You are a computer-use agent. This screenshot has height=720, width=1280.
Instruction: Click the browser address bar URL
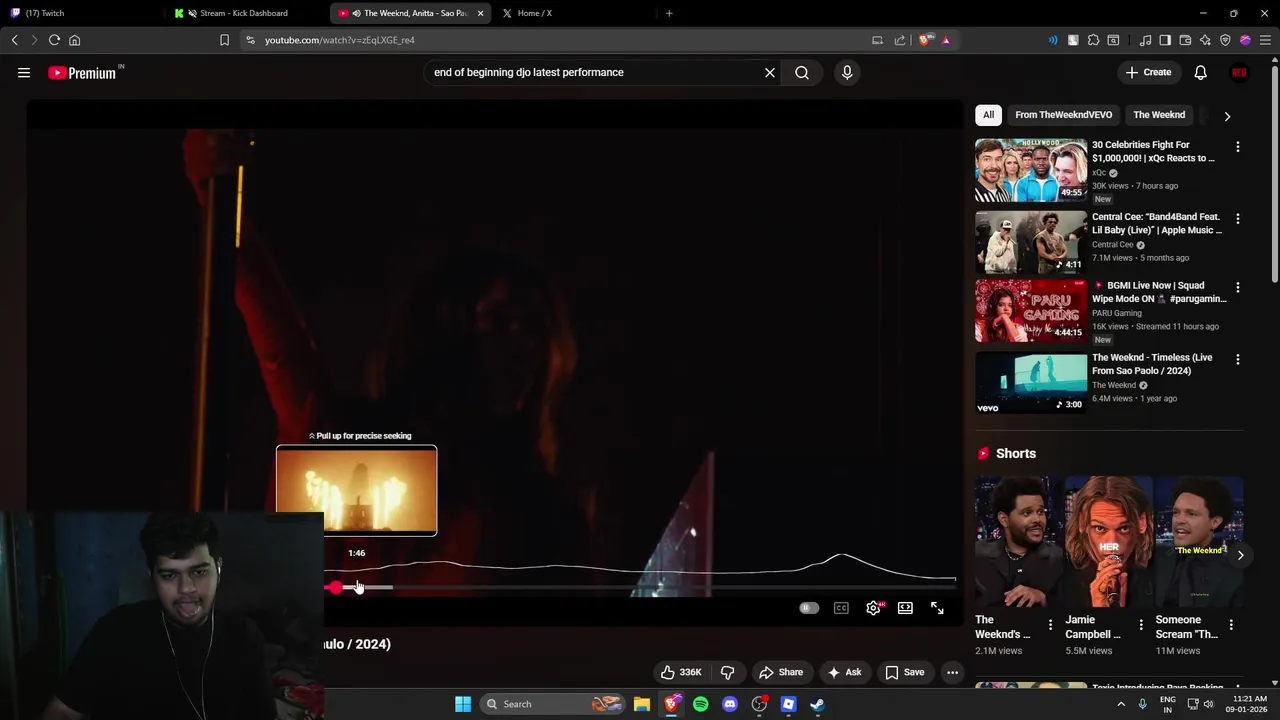[x=340, y=40]
